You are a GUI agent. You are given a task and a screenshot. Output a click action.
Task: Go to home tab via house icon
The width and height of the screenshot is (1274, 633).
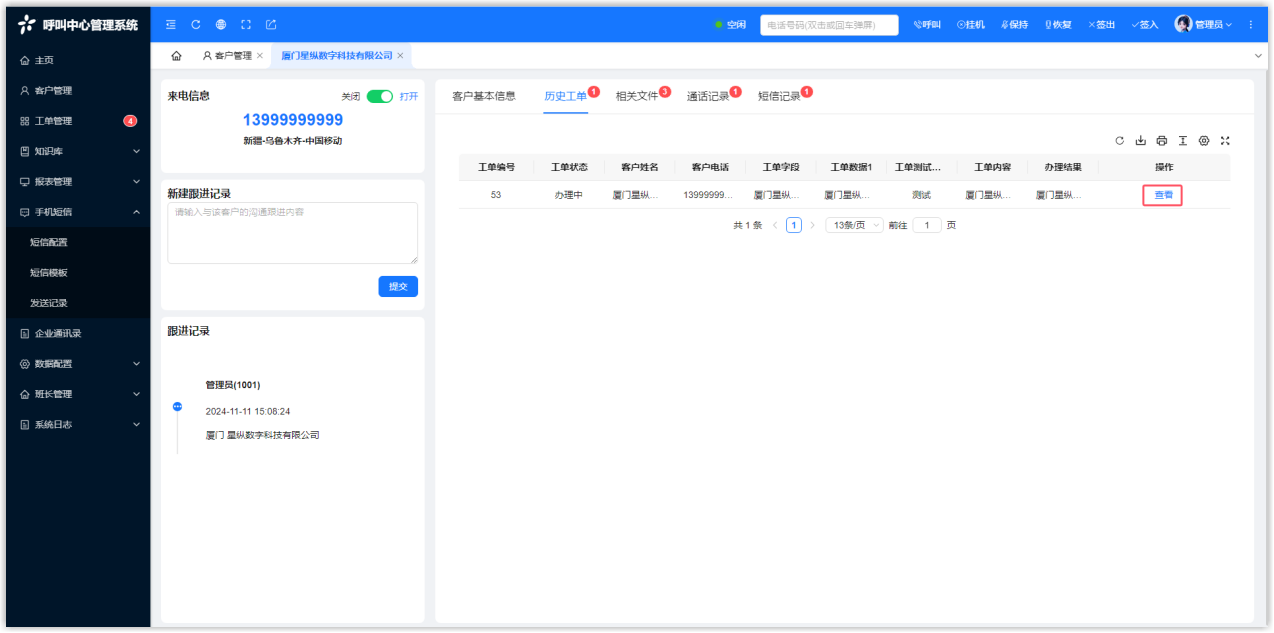click(x=177, y=56)
